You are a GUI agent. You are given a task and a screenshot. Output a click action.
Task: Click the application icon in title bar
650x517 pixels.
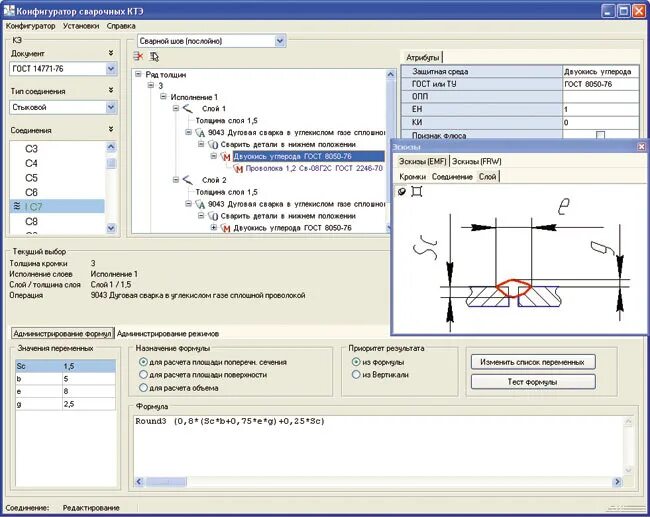[x=8, y=10]
